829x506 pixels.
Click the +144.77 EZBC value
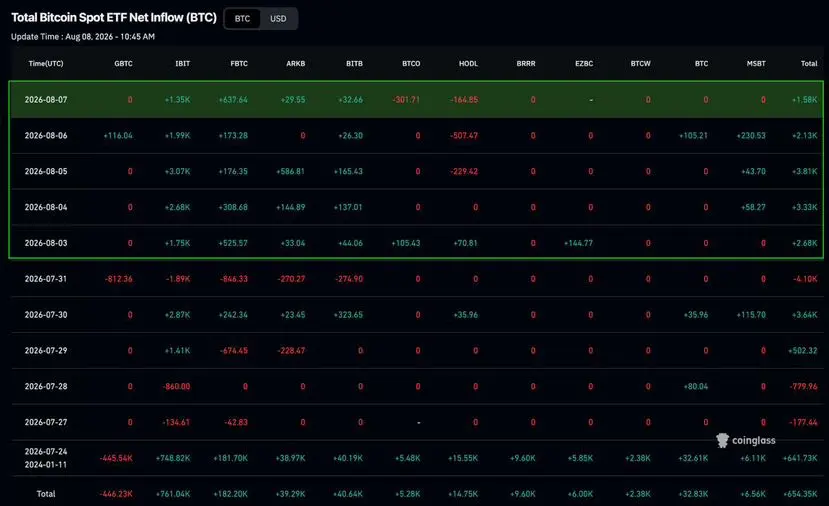pyautogui.click(x=578, y=243)
